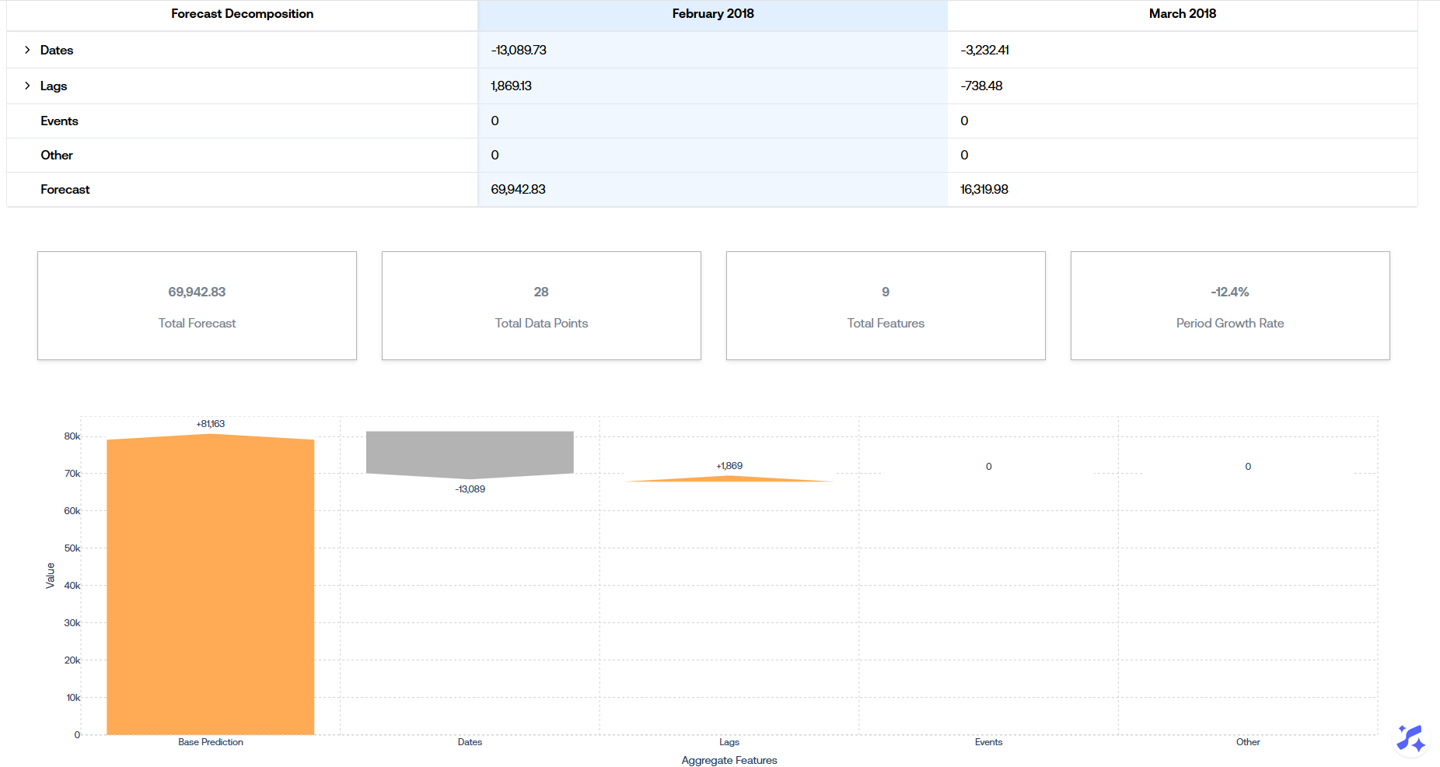Select the February 2018 column header
The width and height of the screenshot is (1440, 767).
pos(712,14)
